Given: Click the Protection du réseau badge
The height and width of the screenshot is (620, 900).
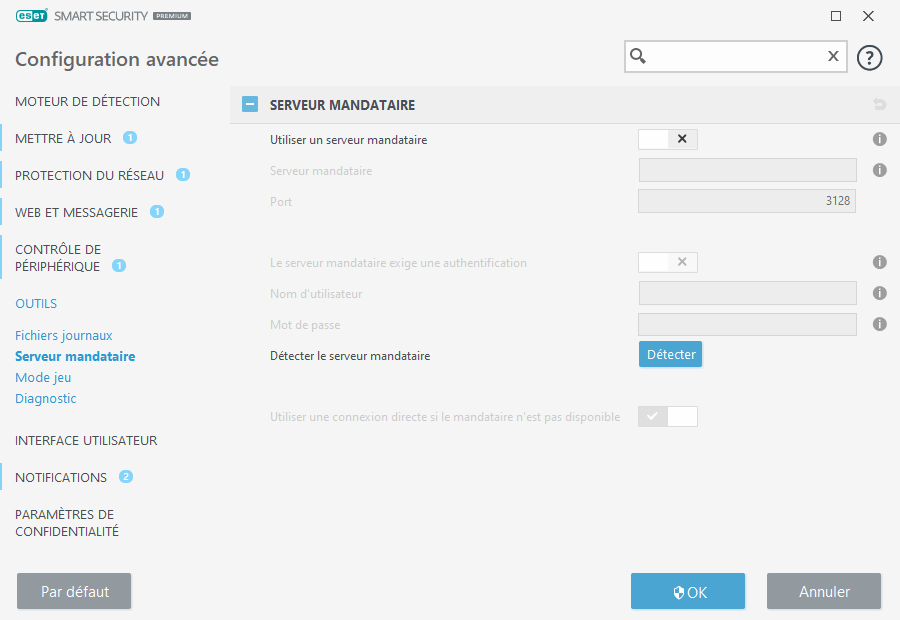Looking at the screenshot, I should (183, 175).
